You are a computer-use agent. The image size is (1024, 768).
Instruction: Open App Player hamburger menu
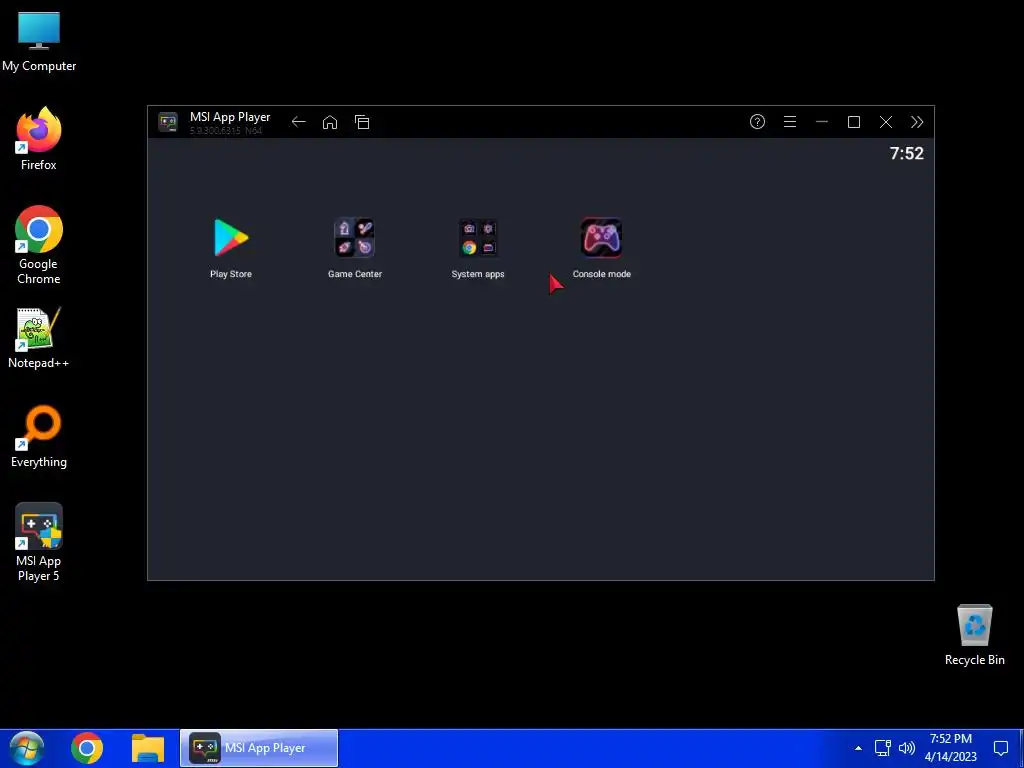pos(790,121)
